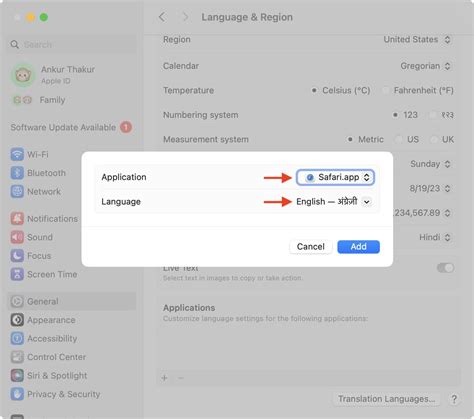Open Software Update Available badge
Screen dimensions: 474x419
126,127
